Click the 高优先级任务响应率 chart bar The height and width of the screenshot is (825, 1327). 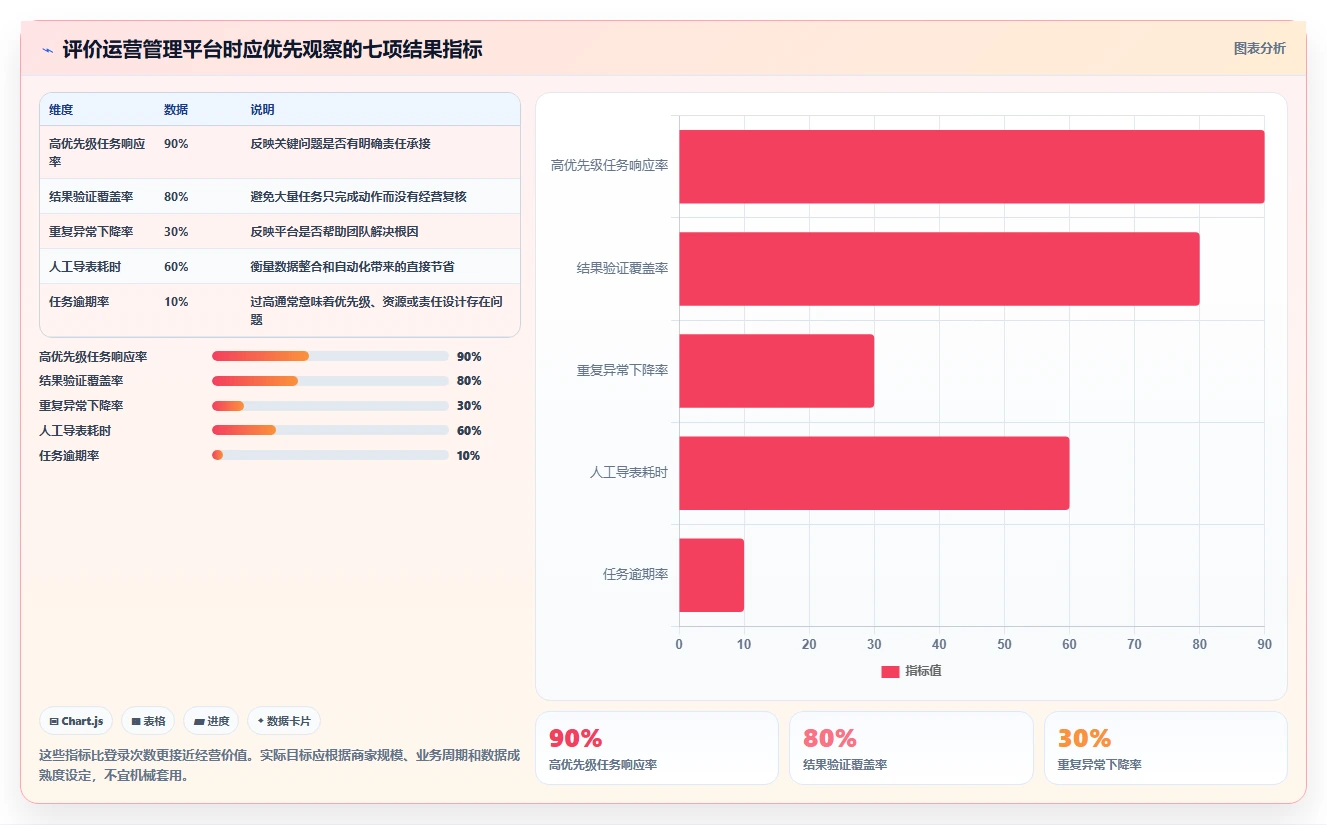(x=971, y=166)
